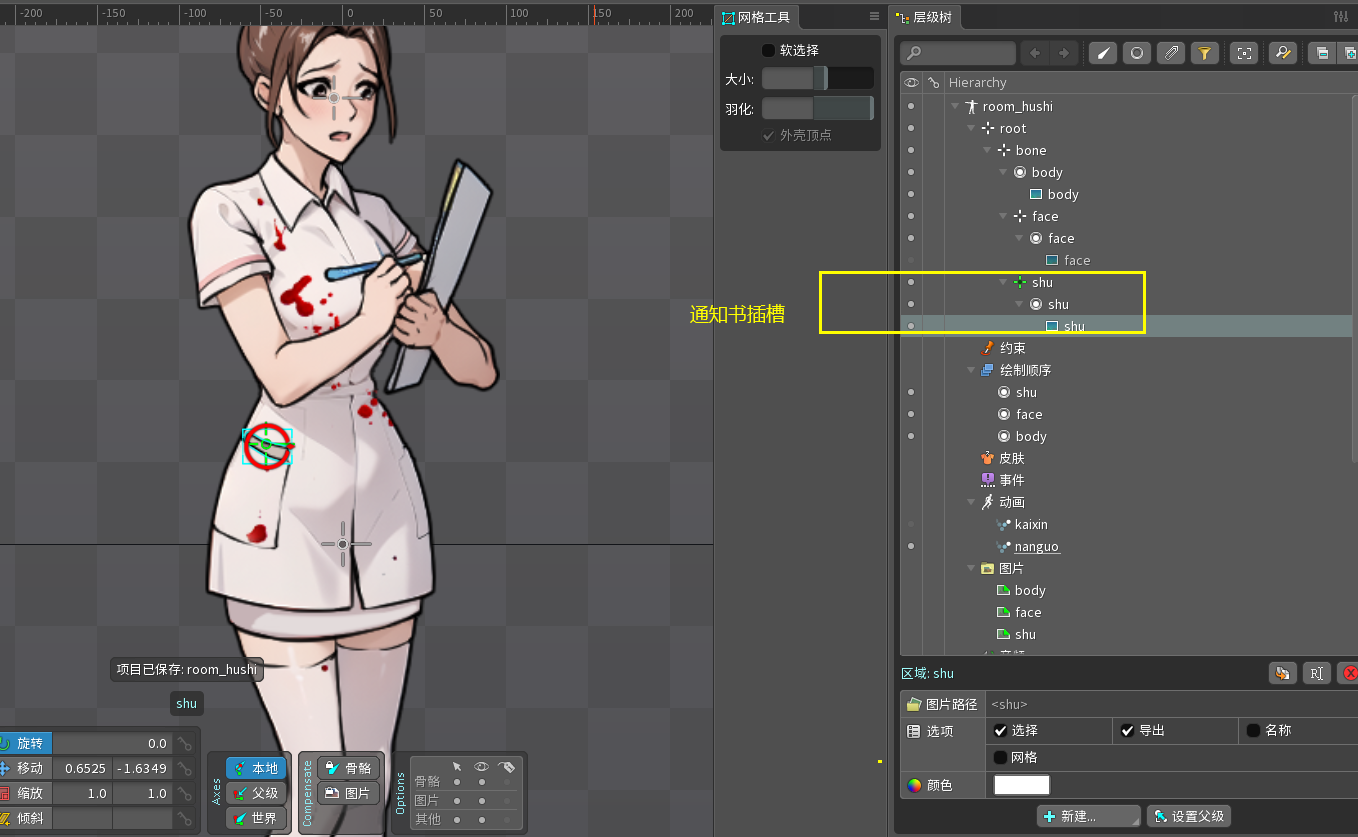Click the slot filter circle icon
Image resolution: width=1358 pixels, height=837 pixels.
pos(1136,53)
